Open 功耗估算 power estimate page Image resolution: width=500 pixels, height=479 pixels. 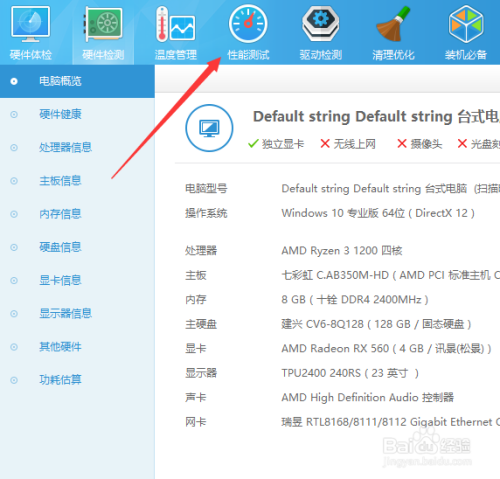(60, 380)
